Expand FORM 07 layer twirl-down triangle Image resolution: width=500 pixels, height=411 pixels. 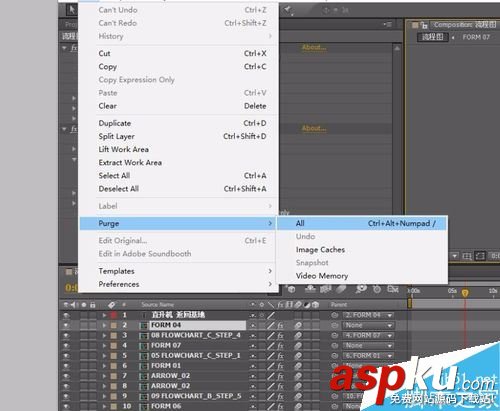(104, 346)
